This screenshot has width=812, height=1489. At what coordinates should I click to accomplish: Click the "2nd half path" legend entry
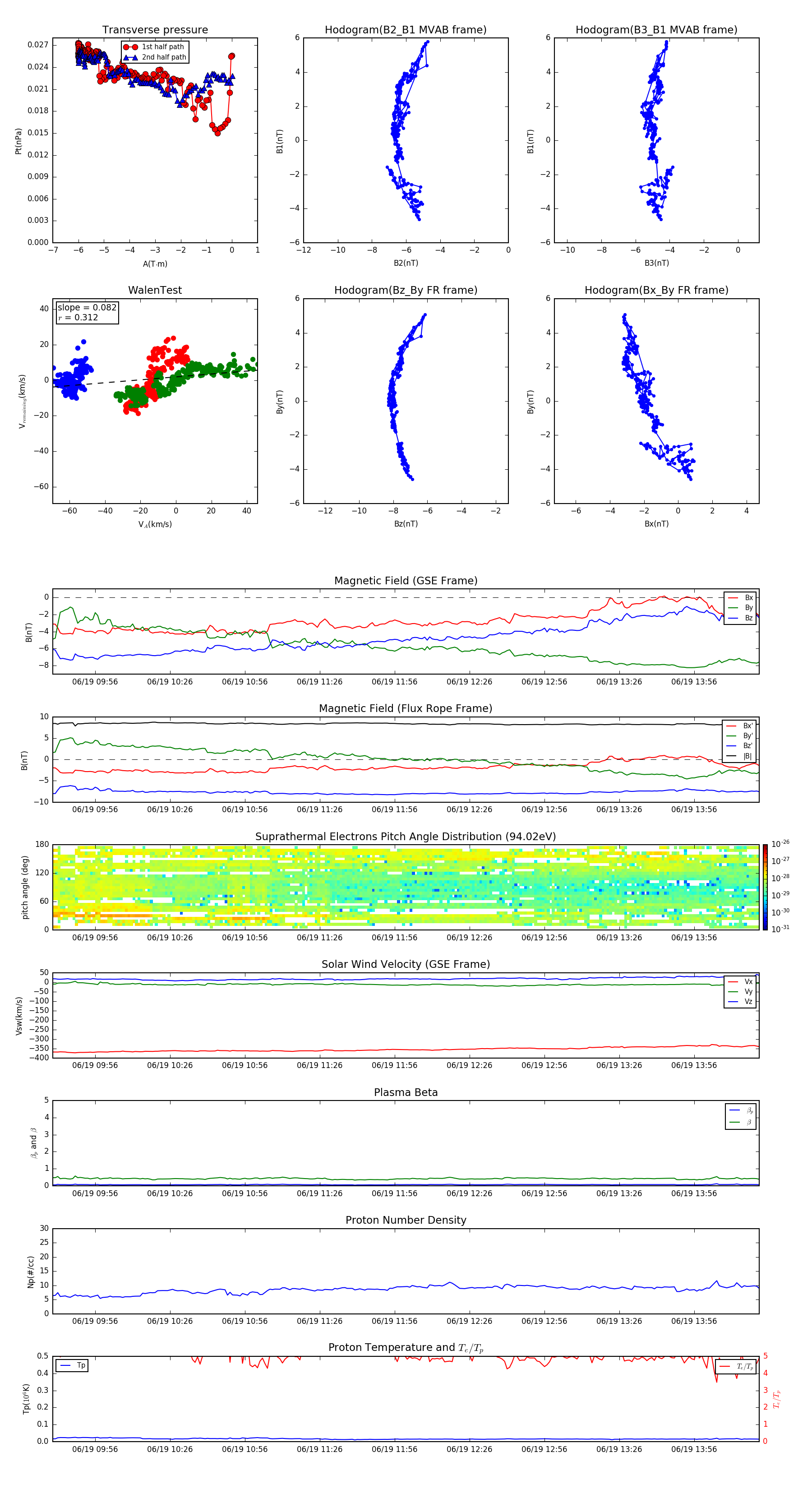[155, 57]
